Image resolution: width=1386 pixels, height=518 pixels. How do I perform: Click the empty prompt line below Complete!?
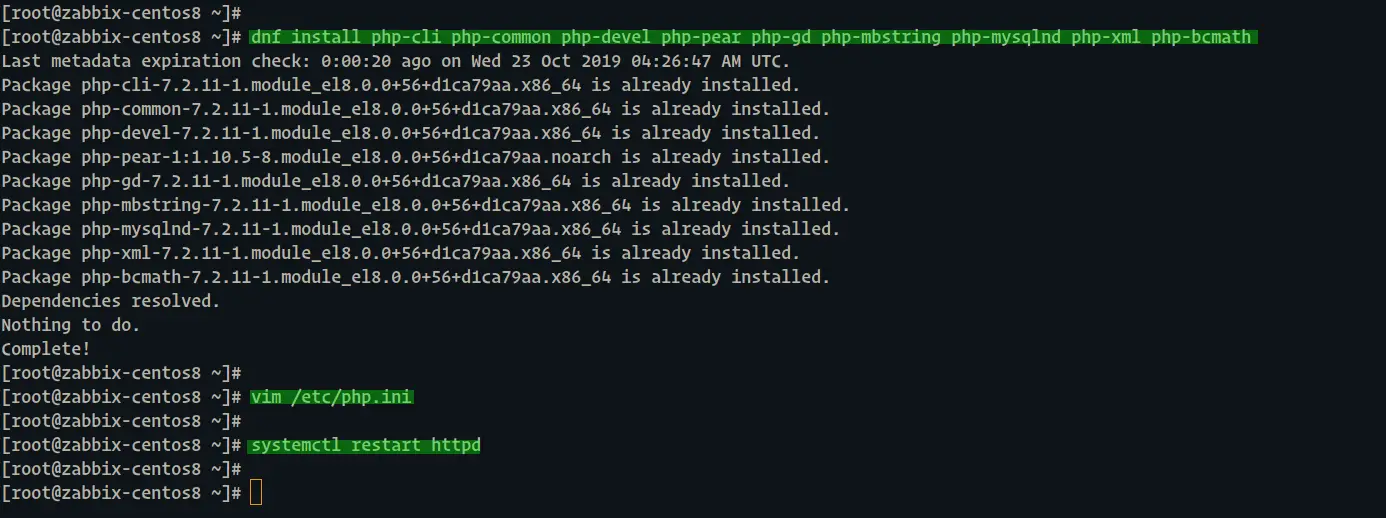click(x=121, y=373)
